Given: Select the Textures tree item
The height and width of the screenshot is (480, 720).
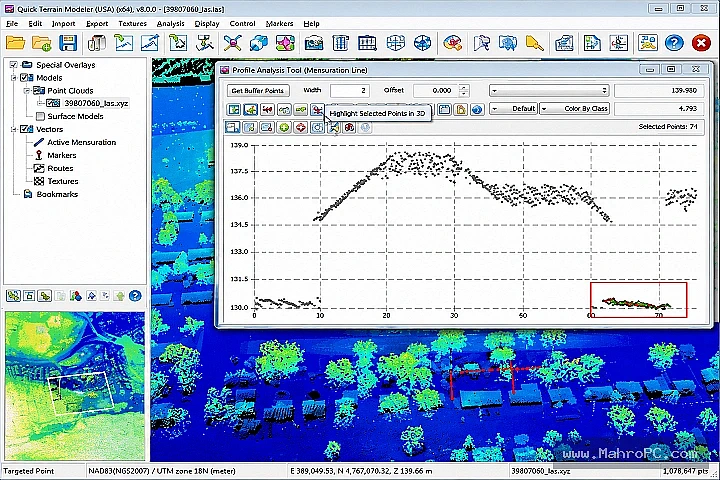Looking at the screenshot, I should point(63,181).
